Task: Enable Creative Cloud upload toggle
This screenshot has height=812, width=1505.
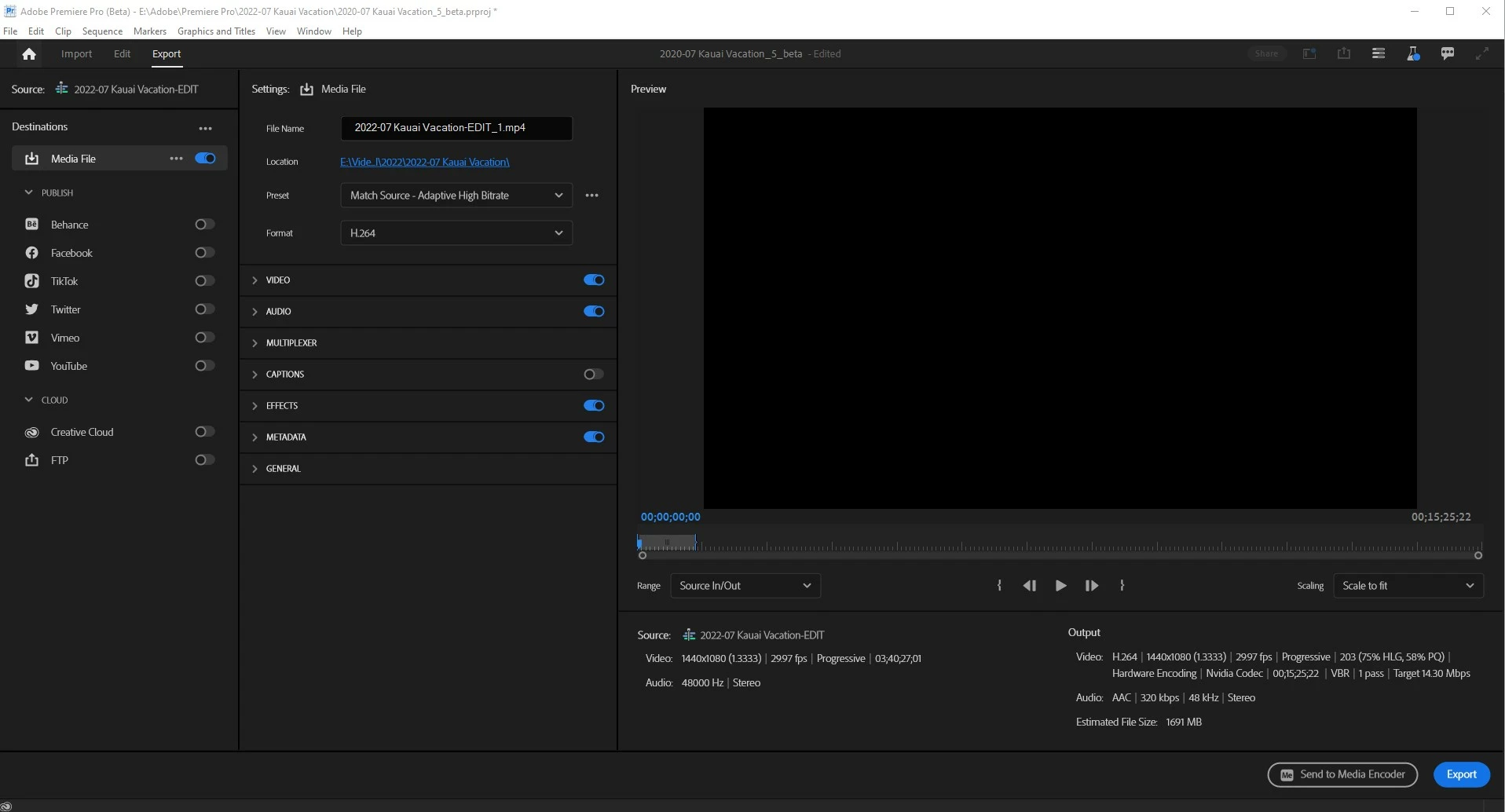Action: [205, 432]
